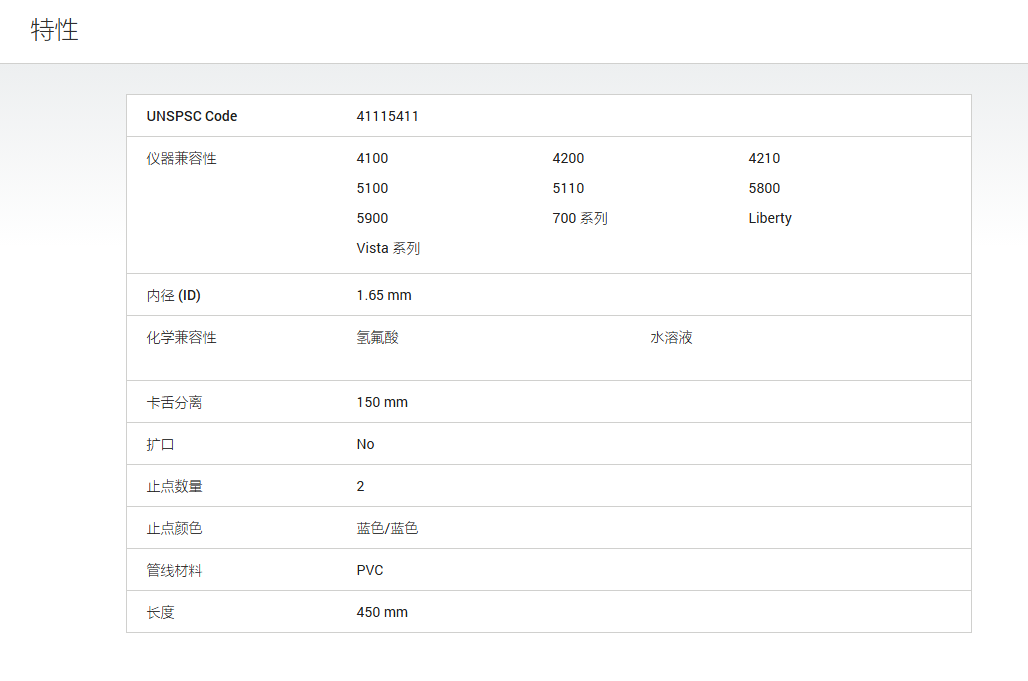The height and width of the screenshot is (681, 1028).
Task: Click the 管线材料 row label
Action: 174,570
